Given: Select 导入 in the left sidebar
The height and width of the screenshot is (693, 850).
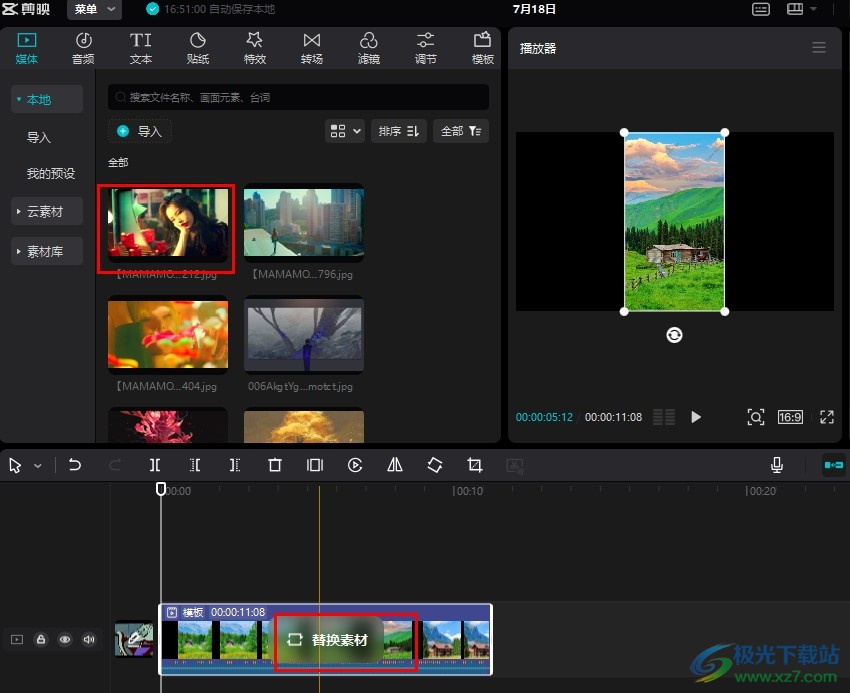Looking at the screenshot, I should pos(39,137).
